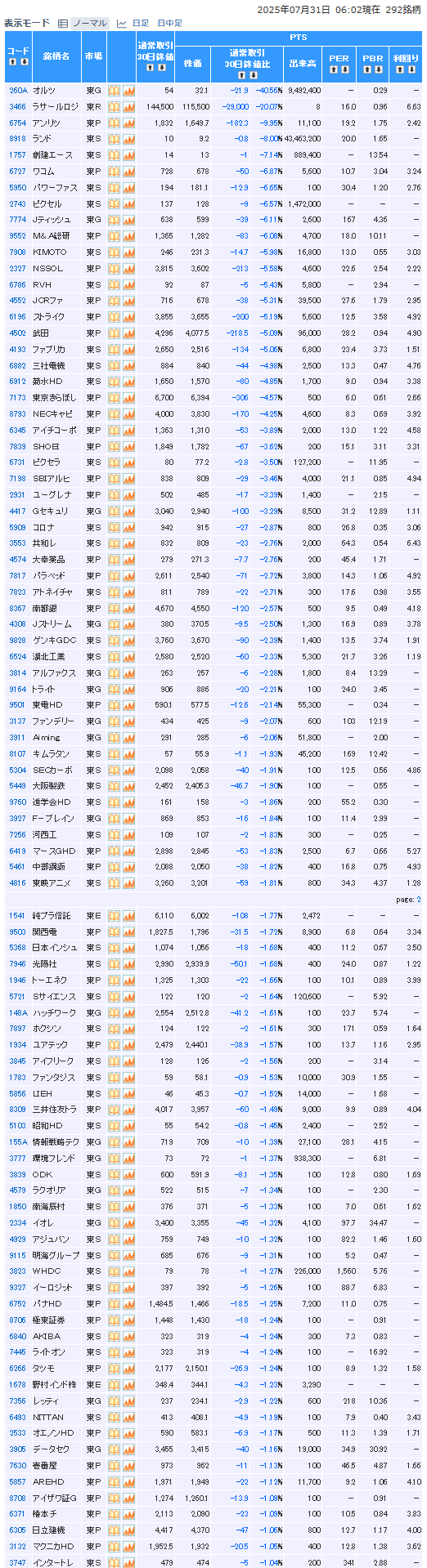427x1568 pixels.
Task: Open the chart icon for KIMOTO
Action: pos(128,252)
